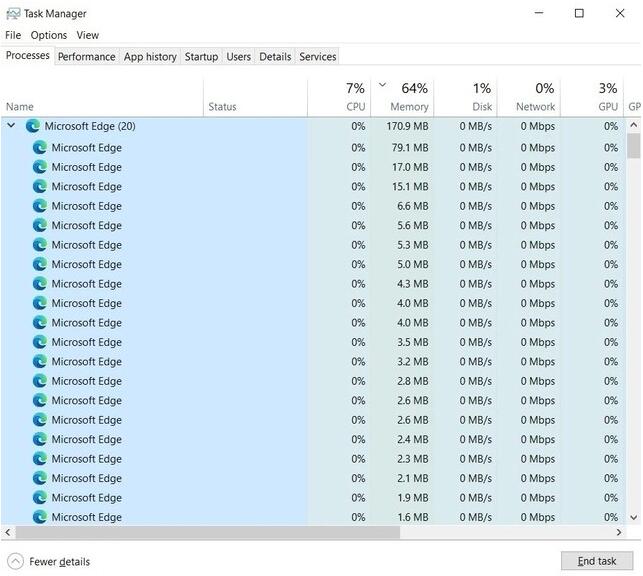Sort processes by the 1% Disk header

pyautogui.click(x=465, y=98)
